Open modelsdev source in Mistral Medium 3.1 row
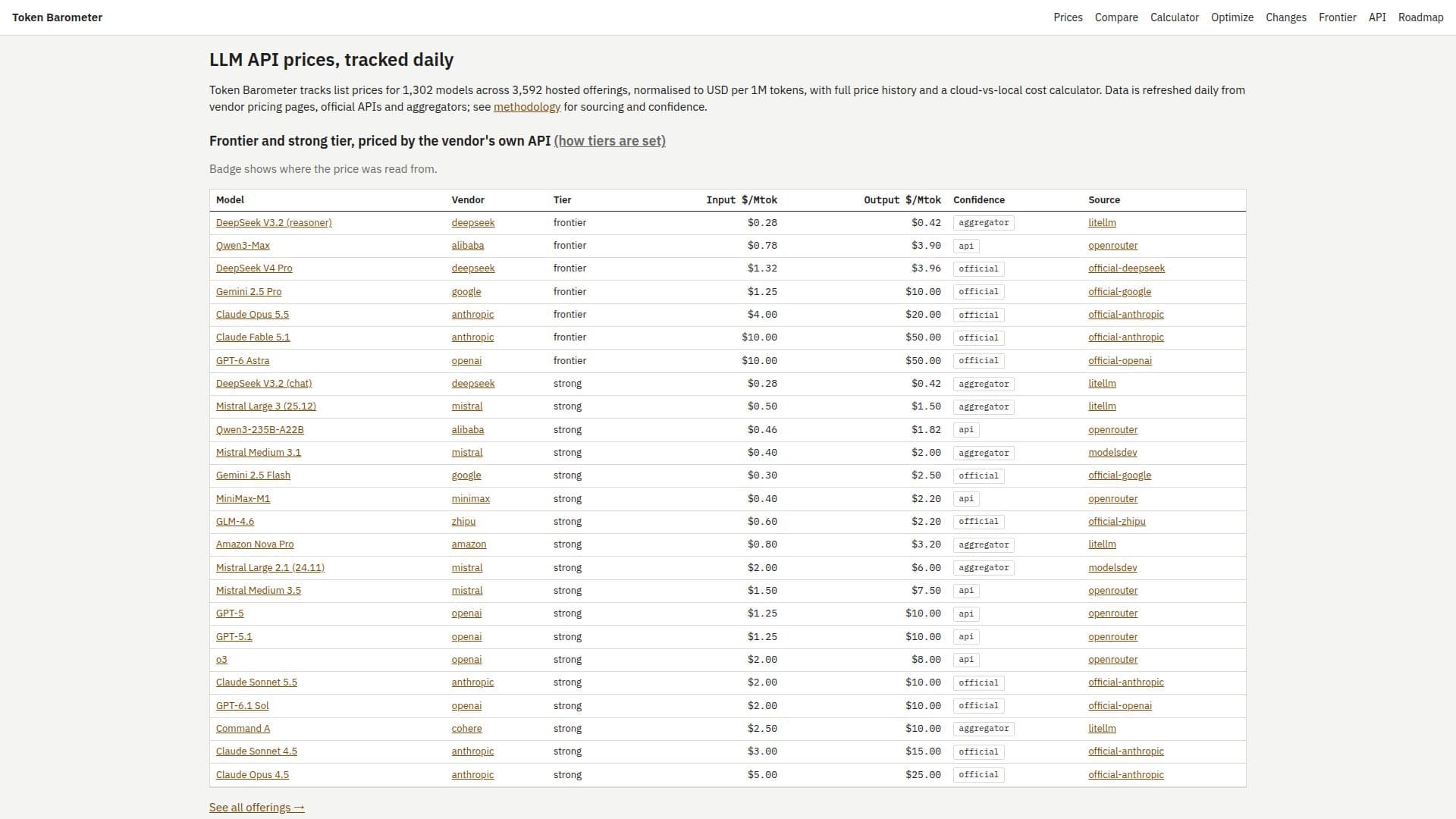 (x=1112, y=453)
